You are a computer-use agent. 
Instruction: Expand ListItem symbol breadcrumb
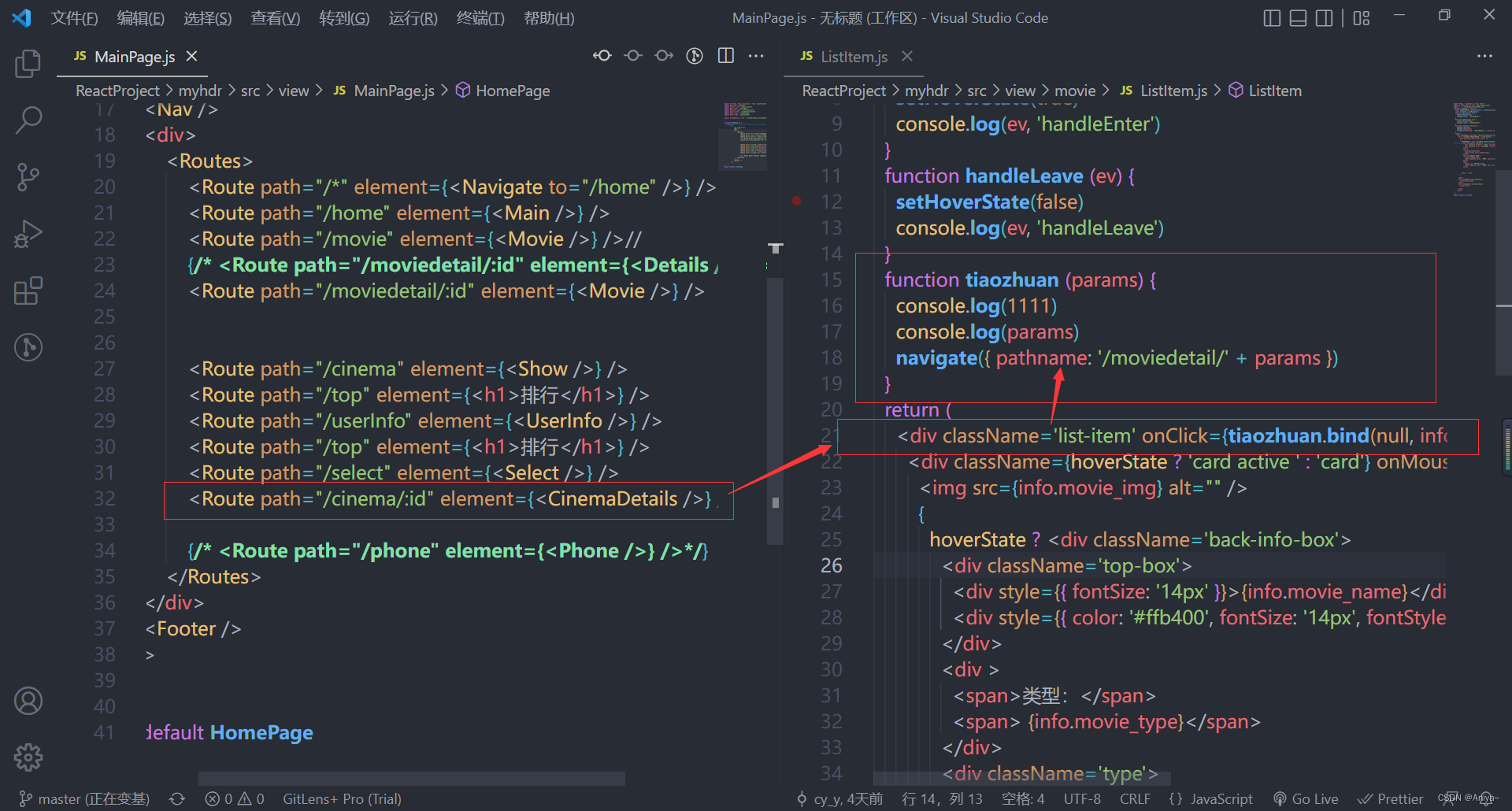[x=1266, y=91]
